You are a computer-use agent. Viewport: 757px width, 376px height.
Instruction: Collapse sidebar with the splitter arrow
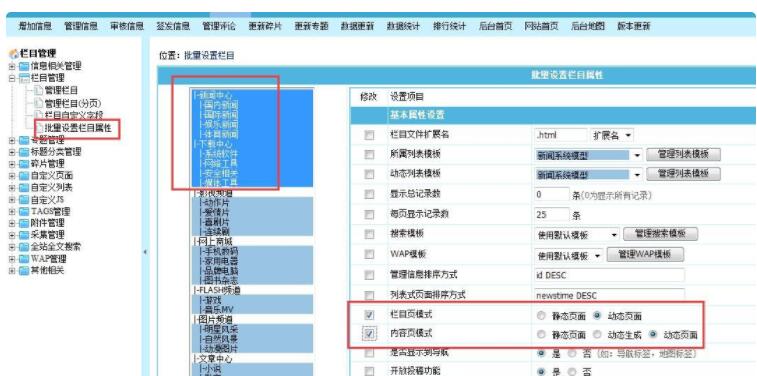tap(144, 252)
